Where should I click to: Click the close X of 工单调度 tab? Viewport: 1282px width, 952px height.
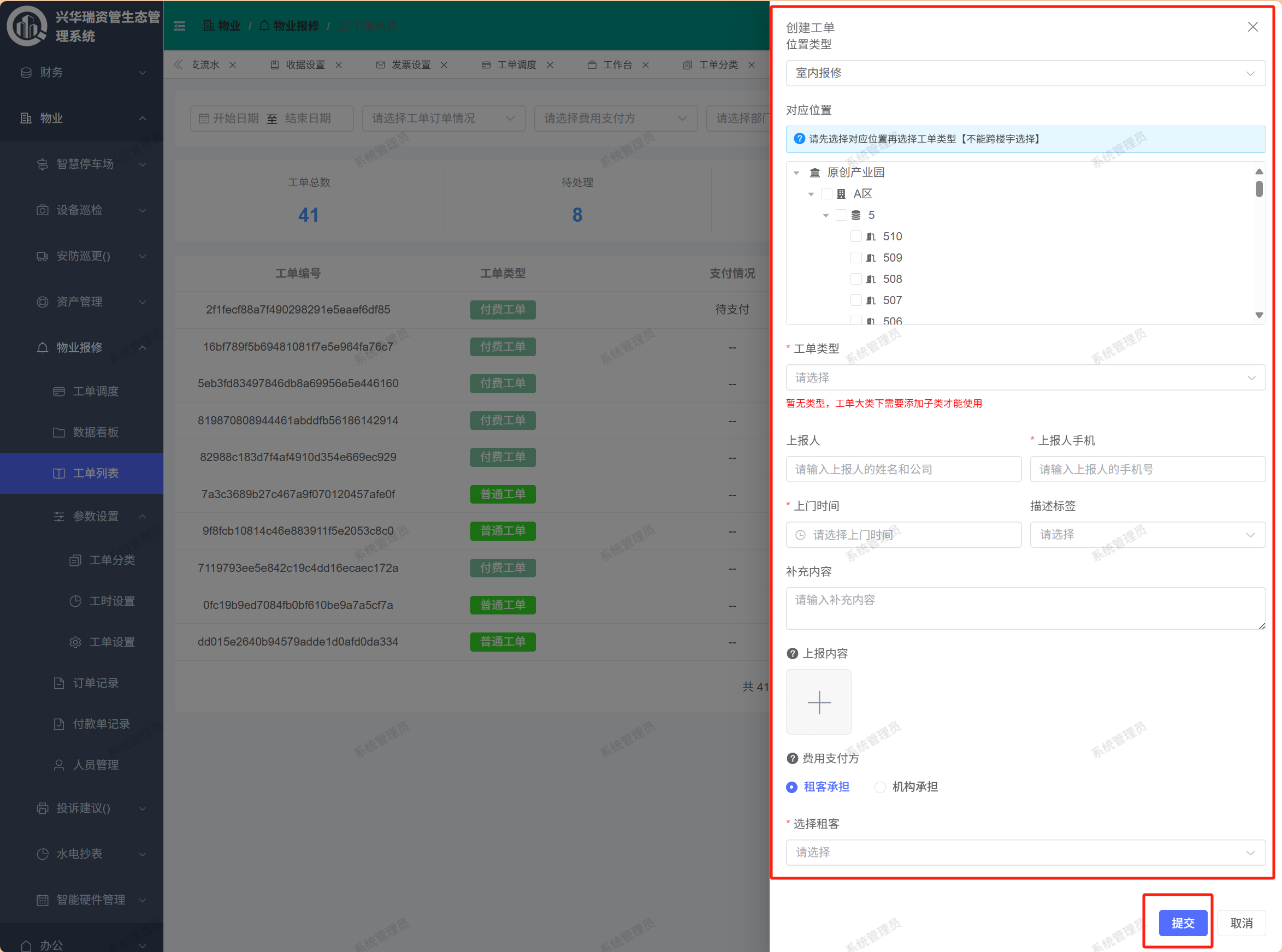pyautogui.click(x=550, y=65)
